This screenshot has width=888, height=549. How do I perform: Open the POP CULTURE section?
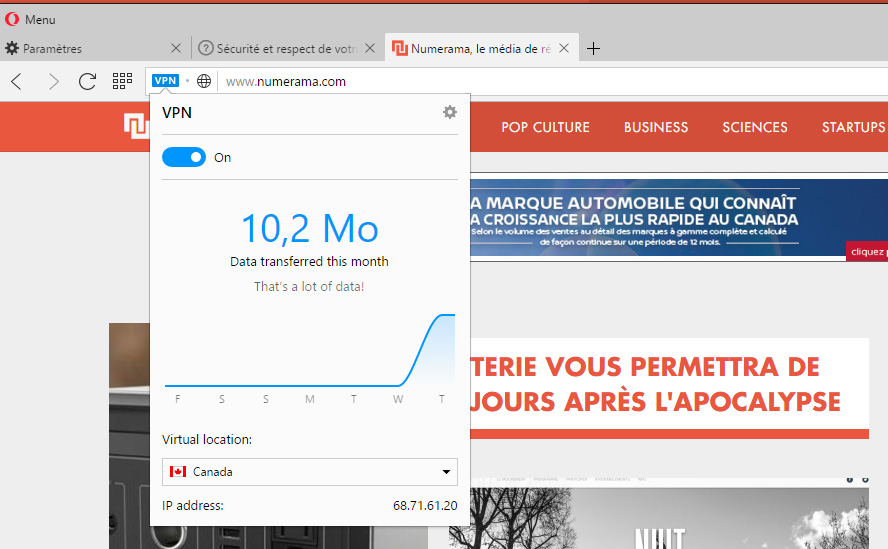pos(545,127)
